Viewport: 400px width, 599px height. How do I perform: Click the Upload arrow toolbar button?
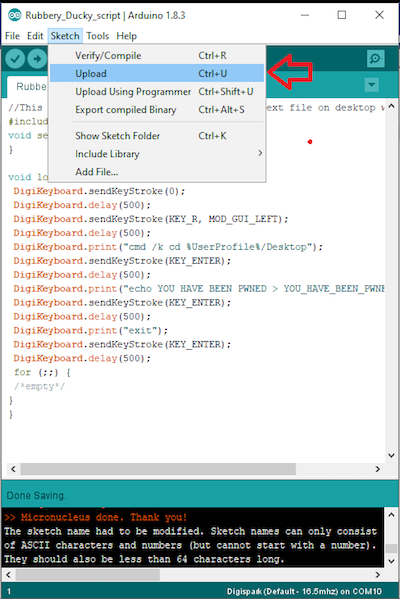click(37, 59)
